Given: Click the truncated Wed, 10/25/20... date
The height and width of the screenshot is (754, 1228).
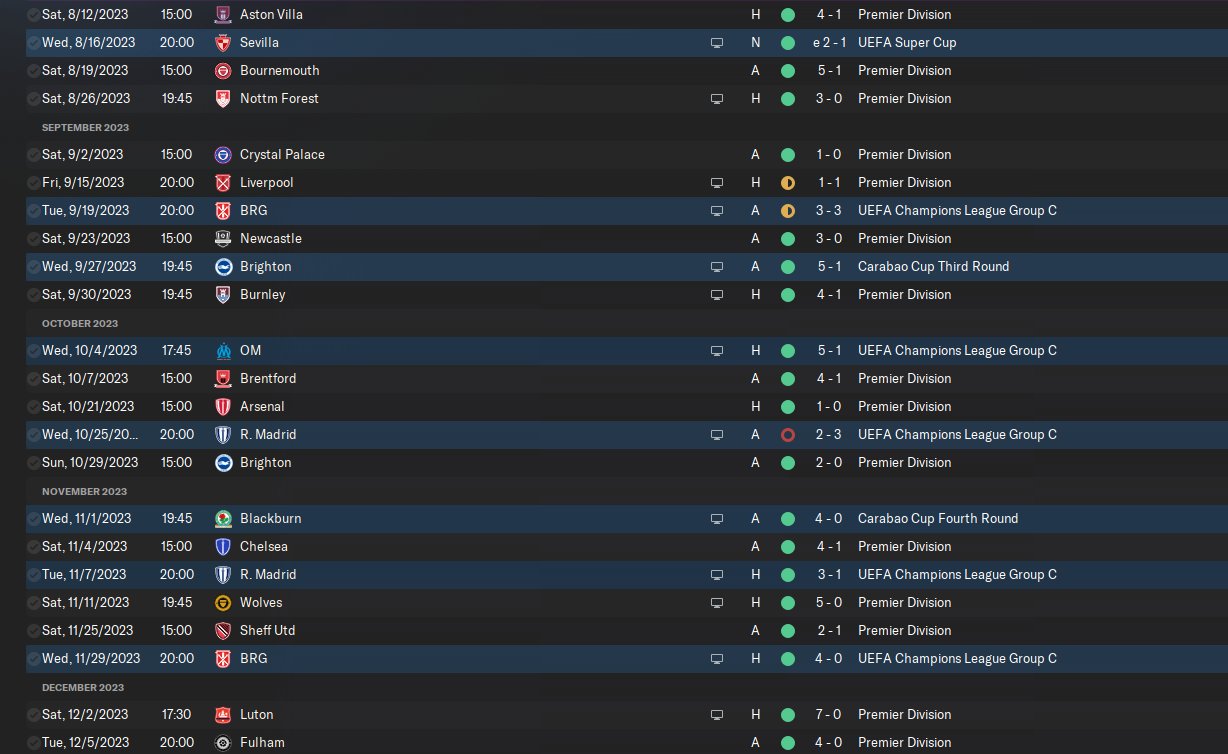Looking at the screenshot, I should coord(91,435).
